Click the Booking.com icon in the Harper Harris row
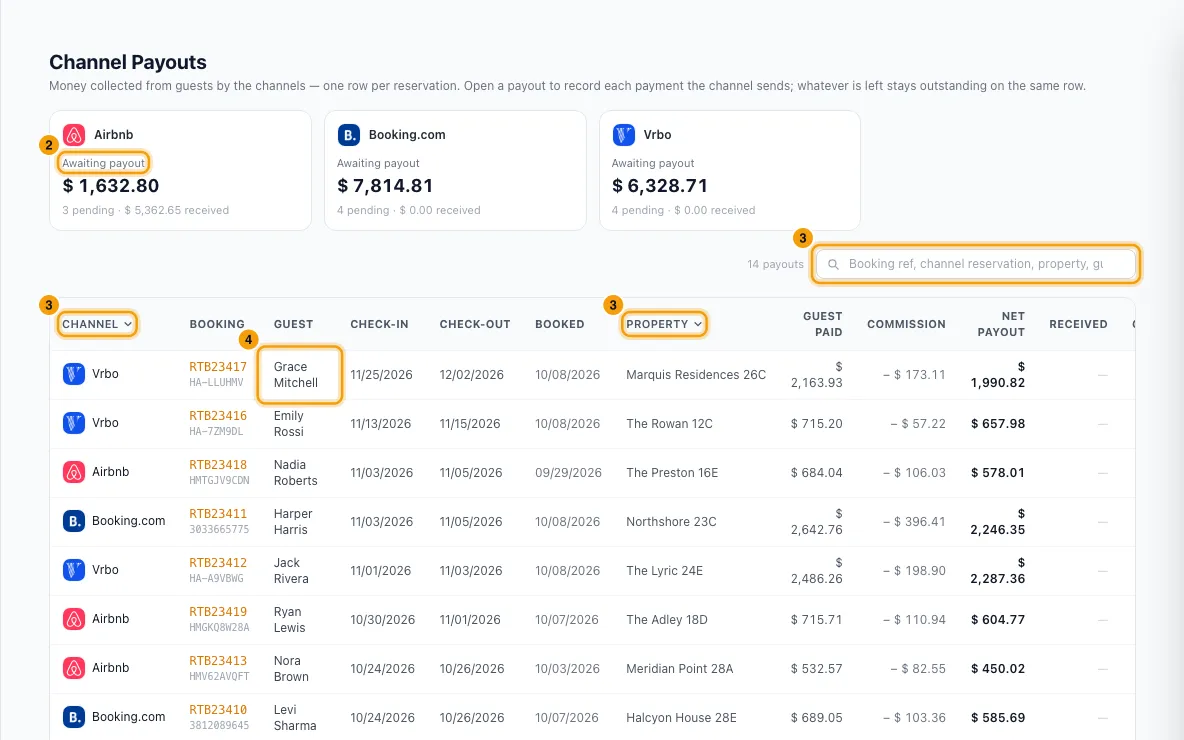 74,521
